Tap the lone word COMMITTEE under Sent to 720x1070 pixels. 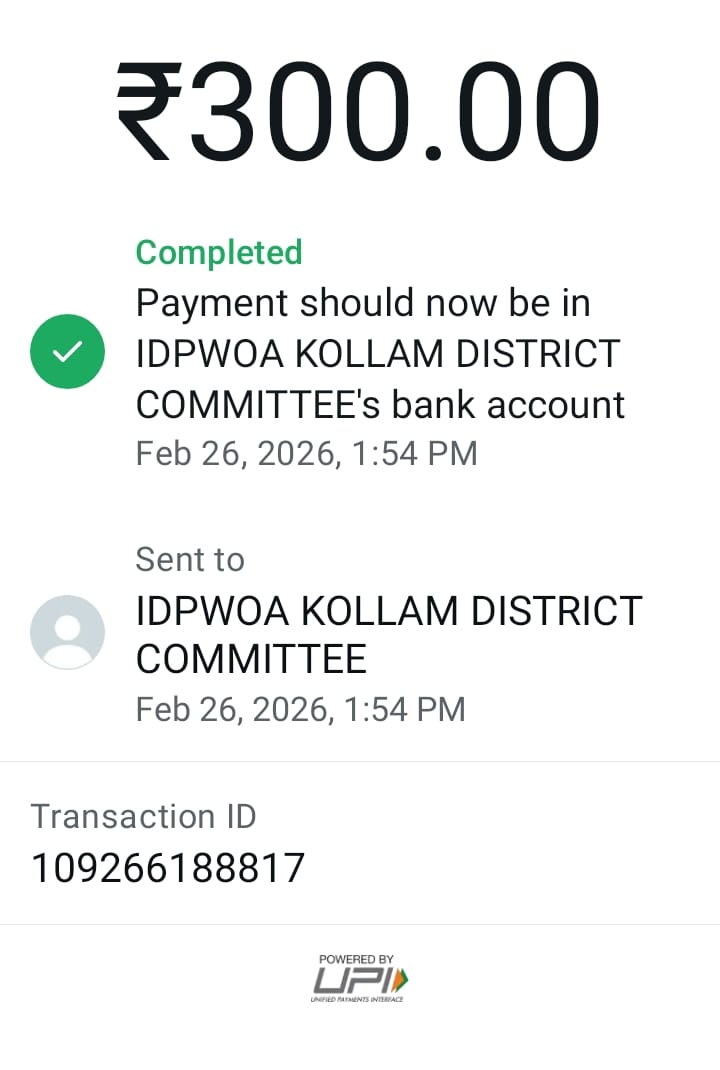[x=251, y=660]
